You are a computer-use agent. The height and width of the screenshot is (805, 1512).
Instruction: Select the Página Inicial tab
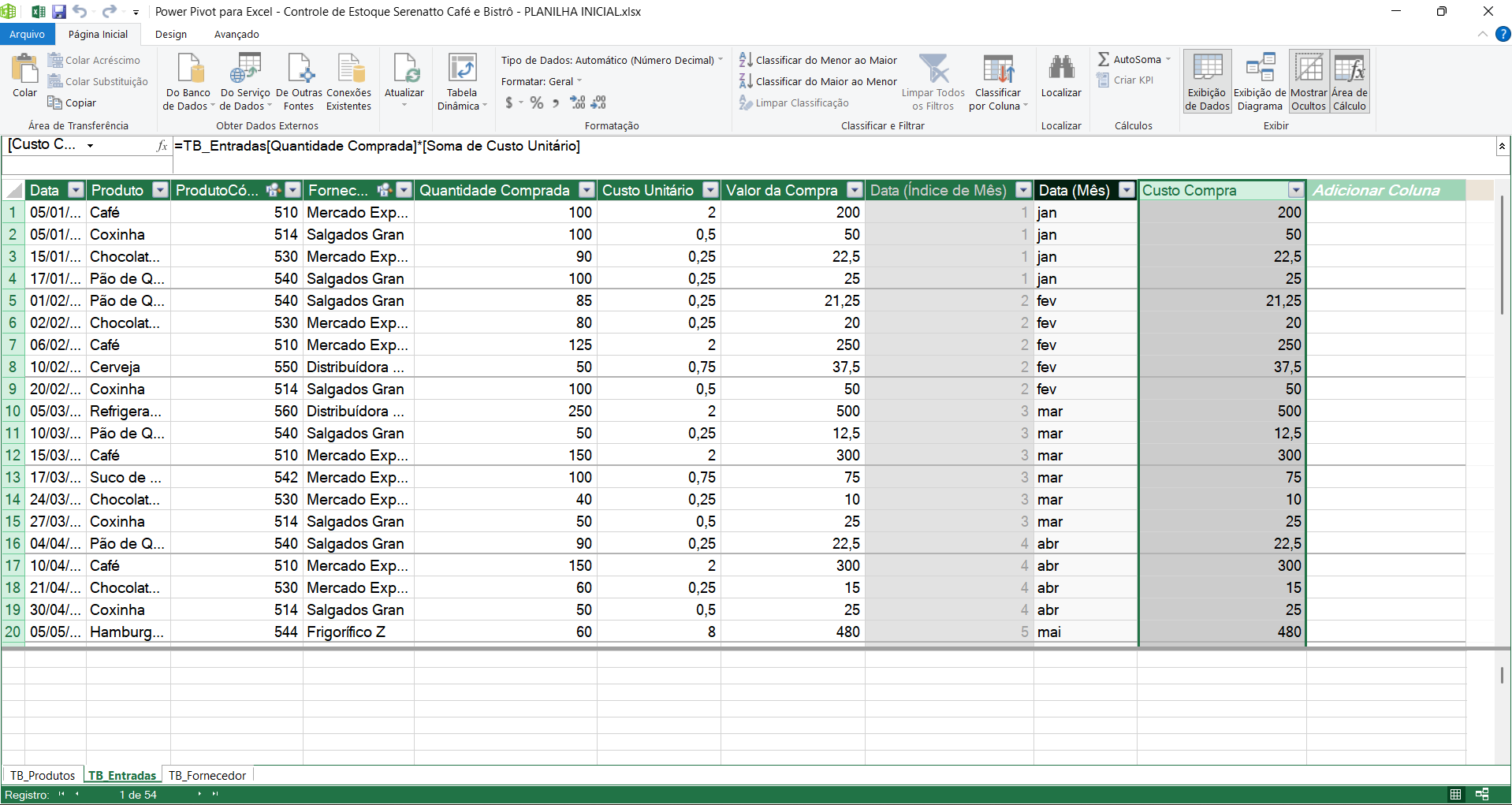98,34
